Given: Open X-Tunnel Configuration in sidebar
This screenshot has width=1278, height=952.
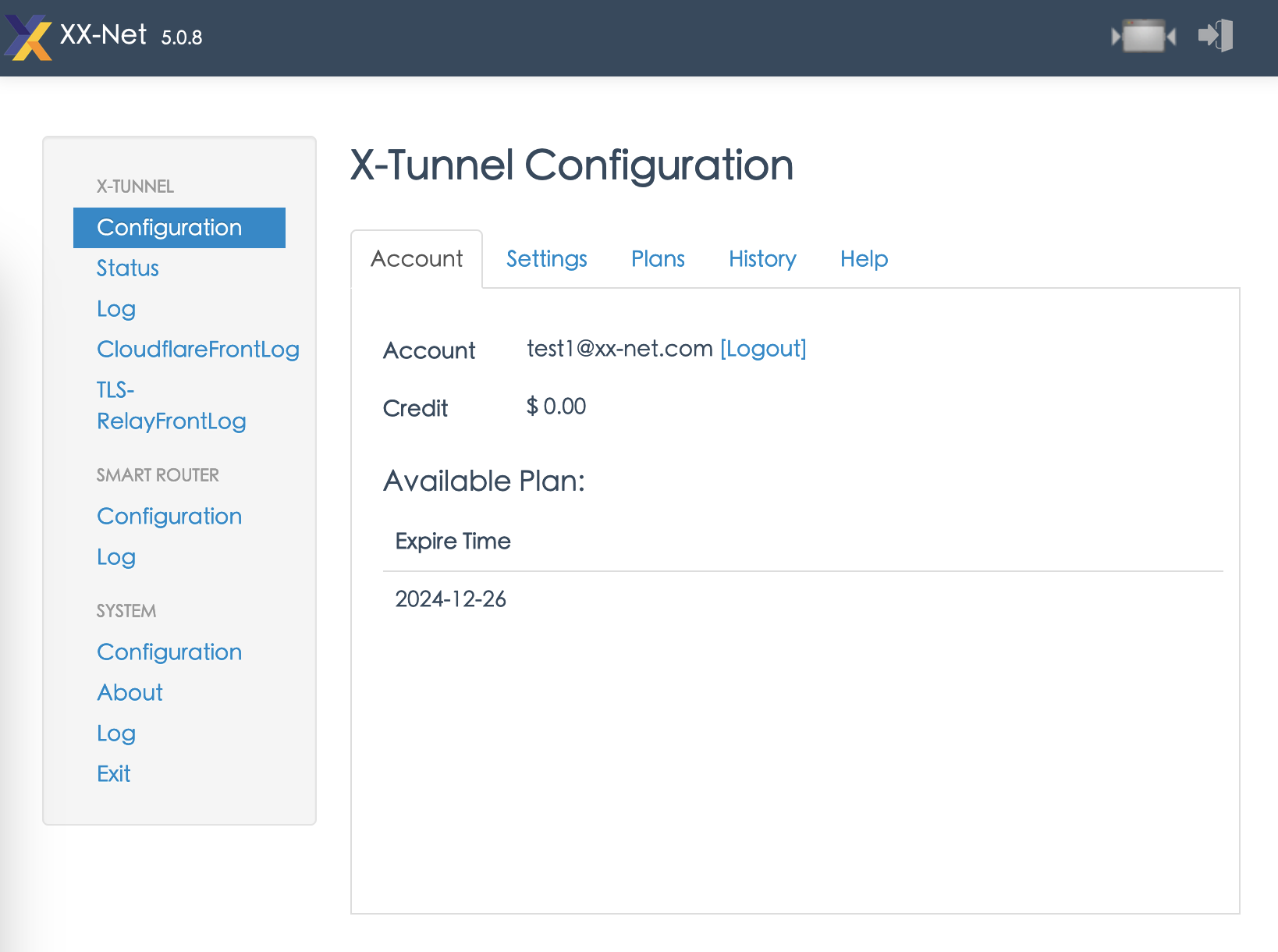Looking at the screenshot, I should click(179, 228).
